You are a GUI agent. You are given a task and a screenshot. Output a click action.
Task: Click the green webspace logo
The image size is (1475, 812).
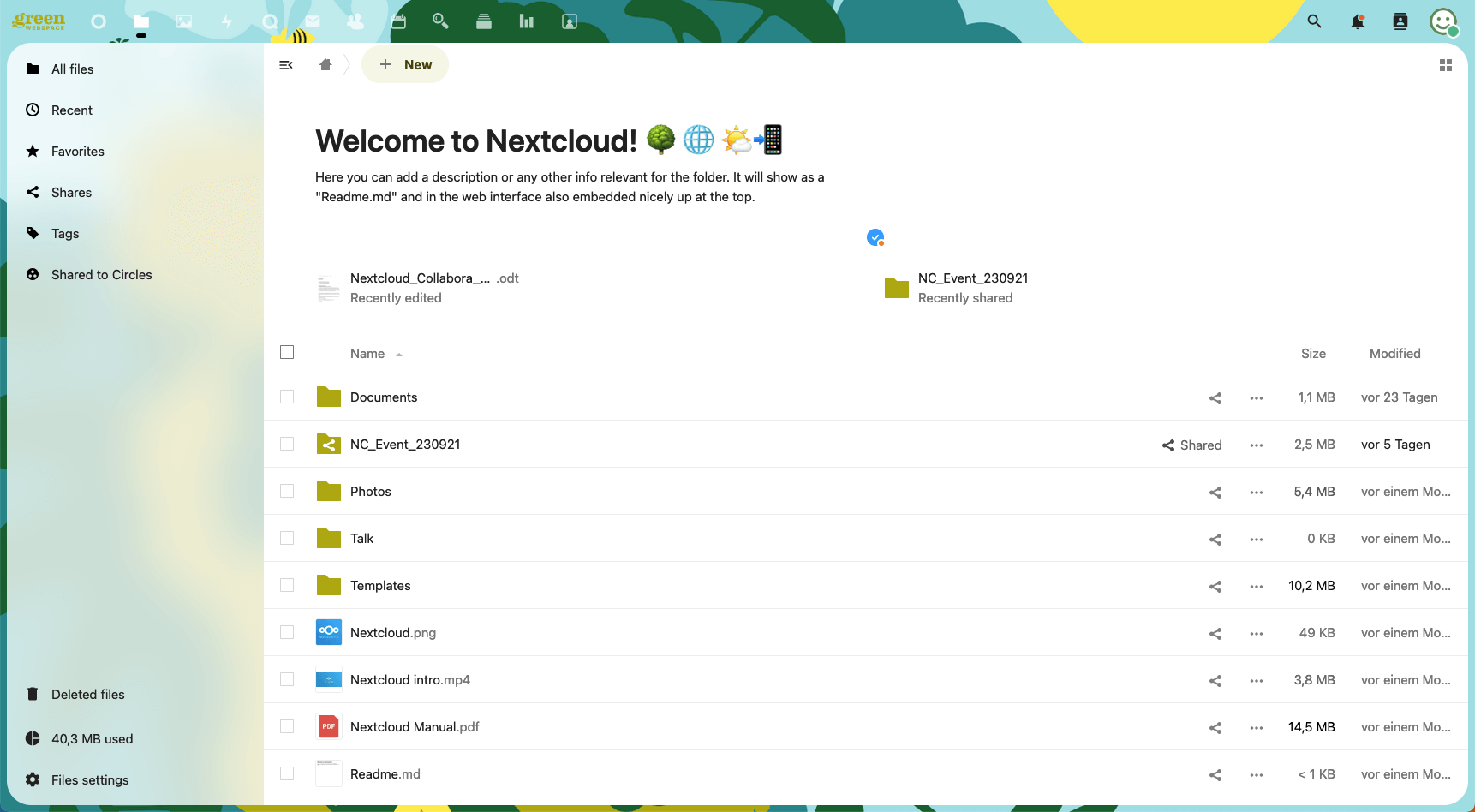[39, 21]
